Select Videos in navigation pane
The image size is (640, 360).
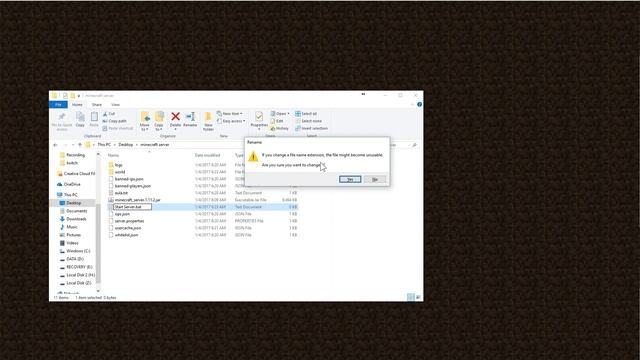pos(69,243)
